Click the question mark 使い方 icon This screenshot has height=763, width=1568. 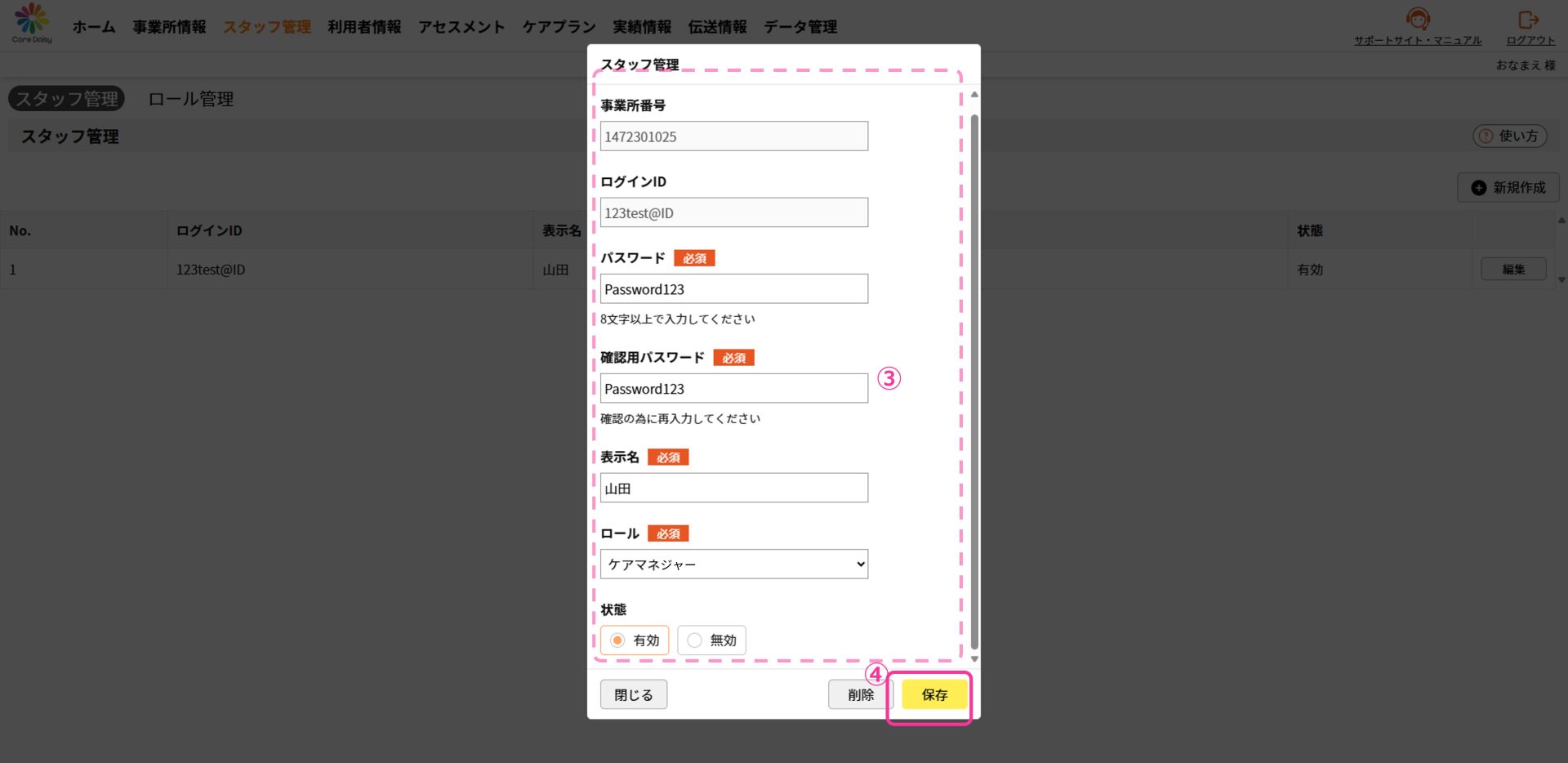pos(1486,136)
